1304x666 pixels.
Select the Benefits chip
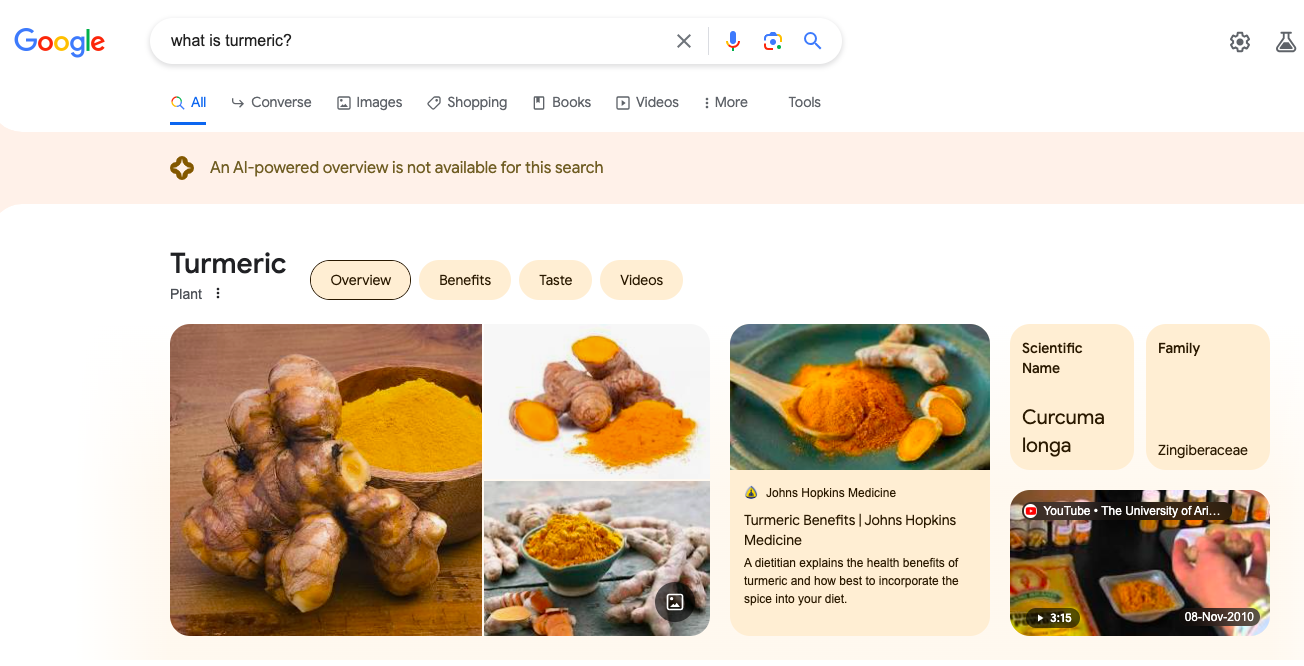[x=465, y=280]
